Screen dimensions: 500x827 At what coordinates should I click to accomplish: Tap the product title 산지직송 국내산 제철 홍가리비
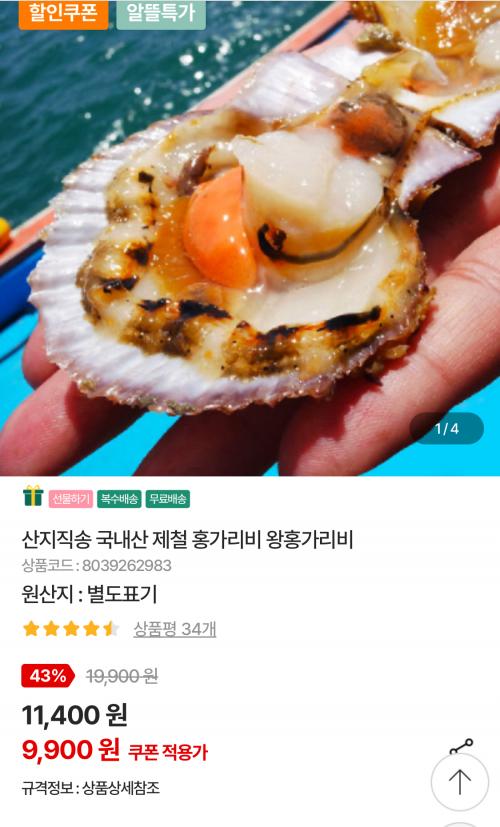(x=187, y=540)
